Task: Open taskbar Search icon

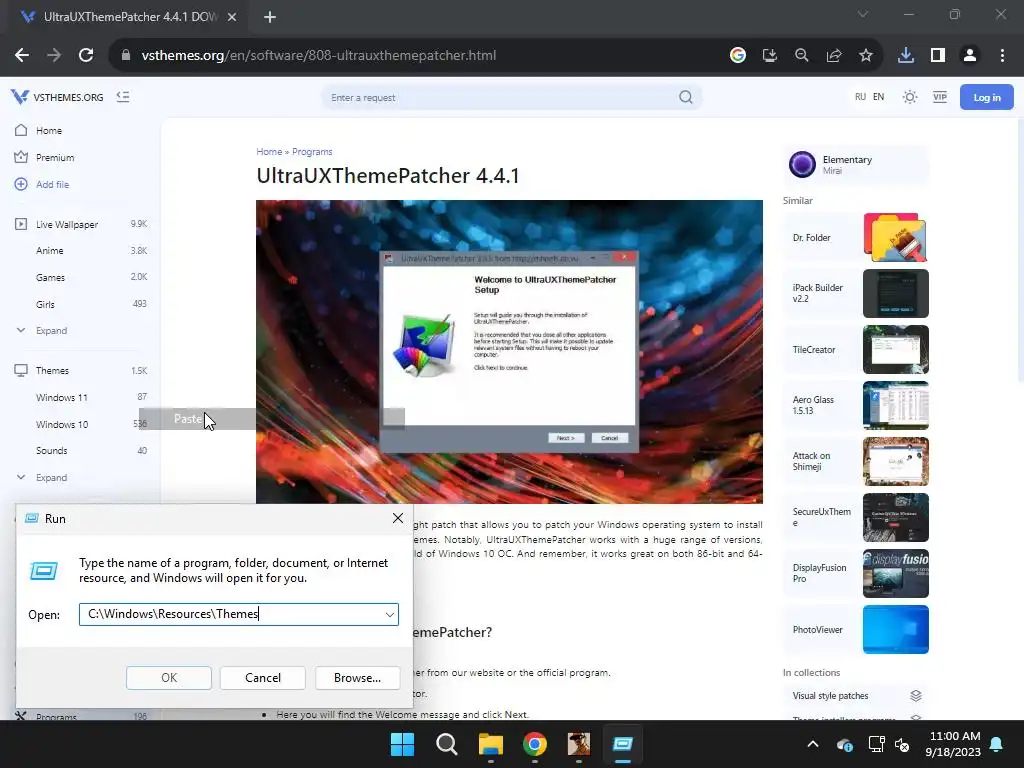Action: [447, 744]
